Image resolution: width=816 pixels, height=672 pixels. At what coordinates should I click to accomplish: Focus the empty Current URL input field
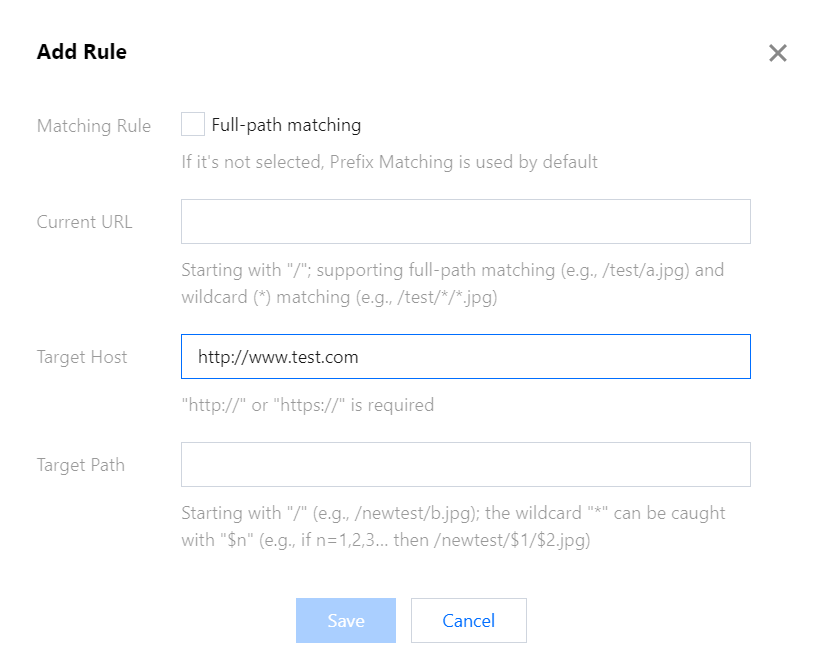pyautogui.click(x=465, y=222)
